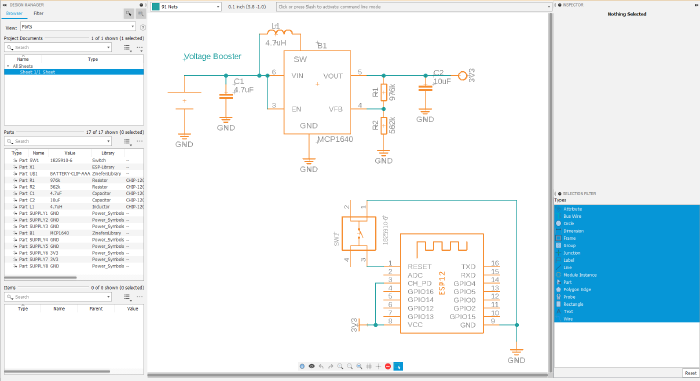Click the Selection Filter panel pin icon
Image resolution: width=700 pixels, height=381 pixels.
559,193
